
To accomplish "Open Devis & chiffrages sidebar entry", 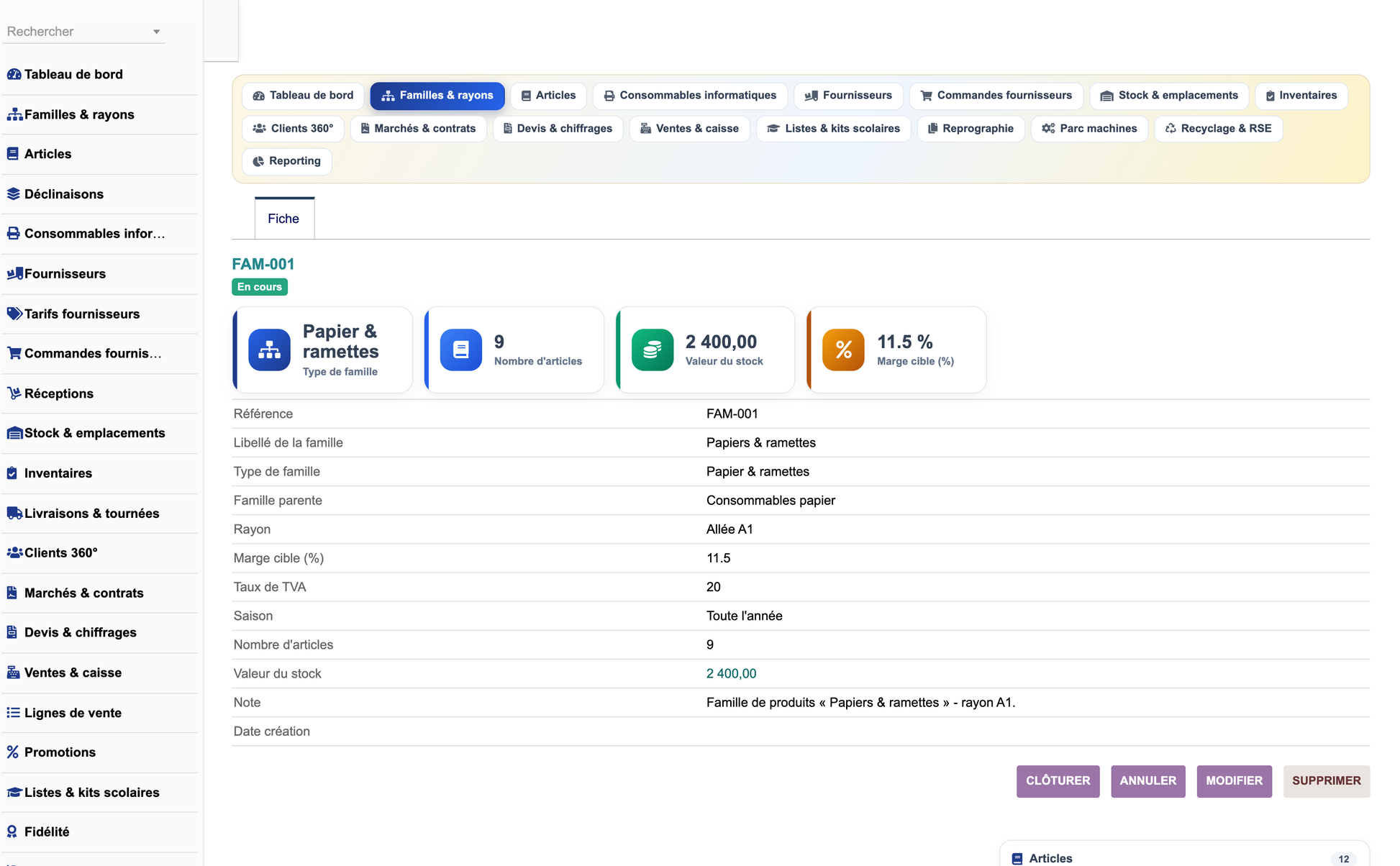I will [x=100, y=633].
